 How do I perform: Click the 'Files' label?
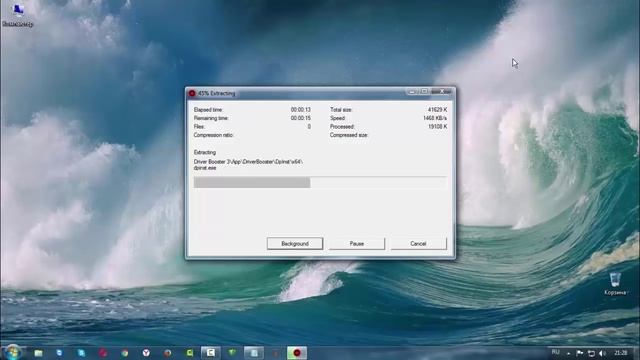[199, 127]
